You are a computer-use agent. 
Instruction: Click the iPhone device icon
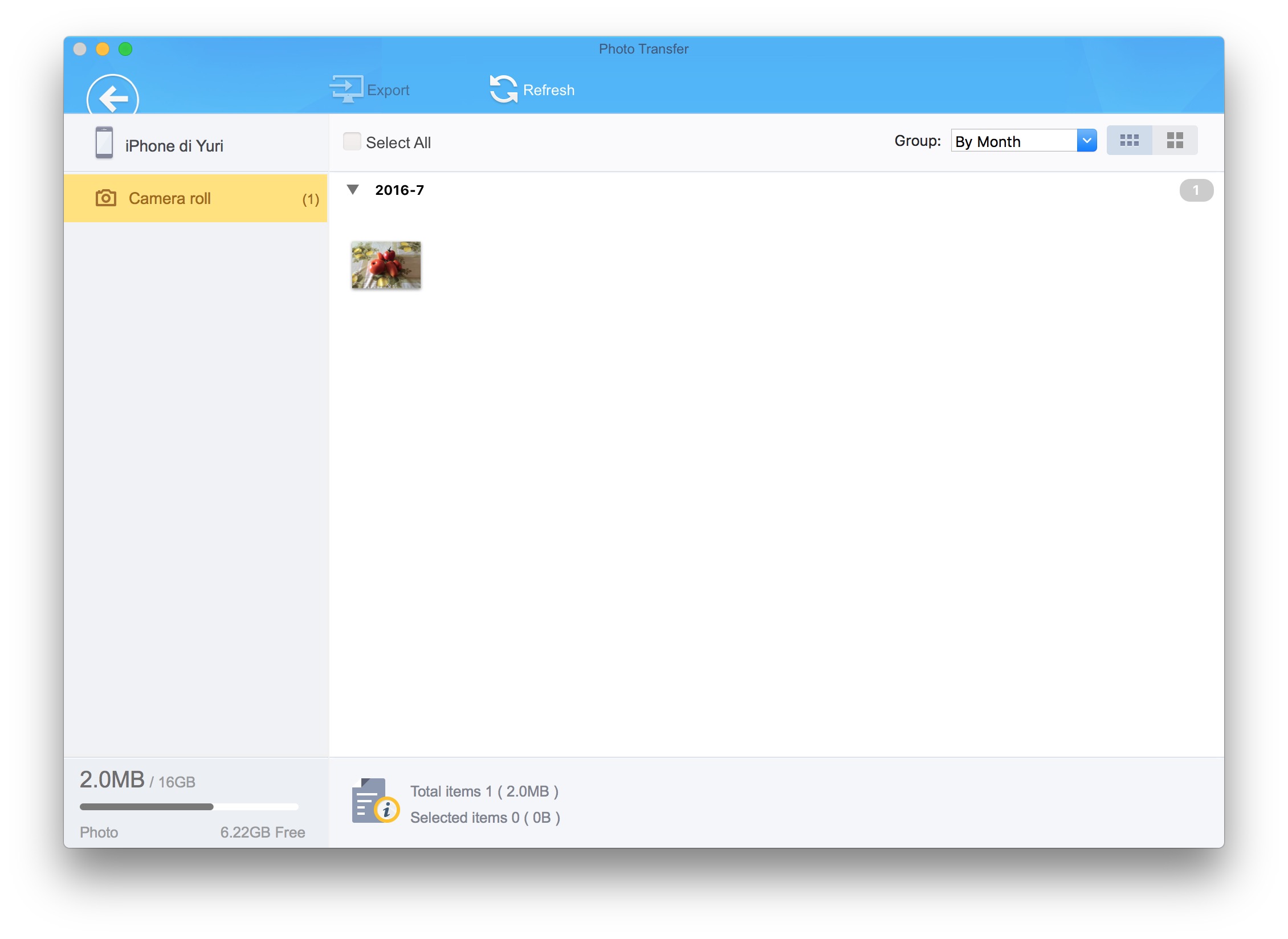tap(104, 143)
